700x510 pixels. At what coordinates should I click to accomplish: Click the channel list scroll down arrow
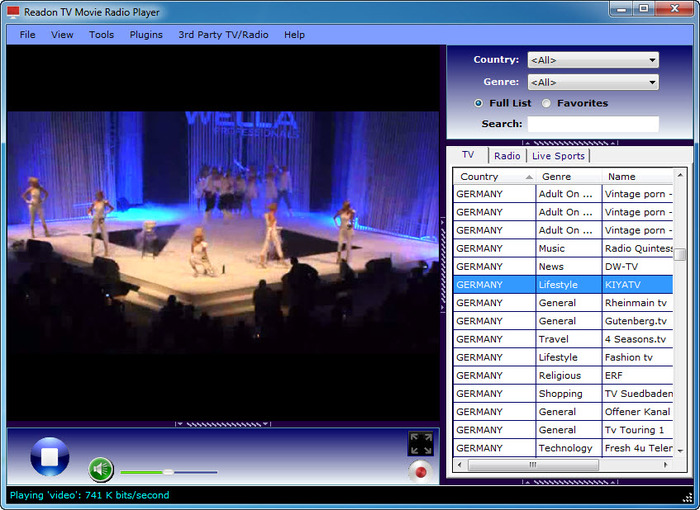coord(680,451)
